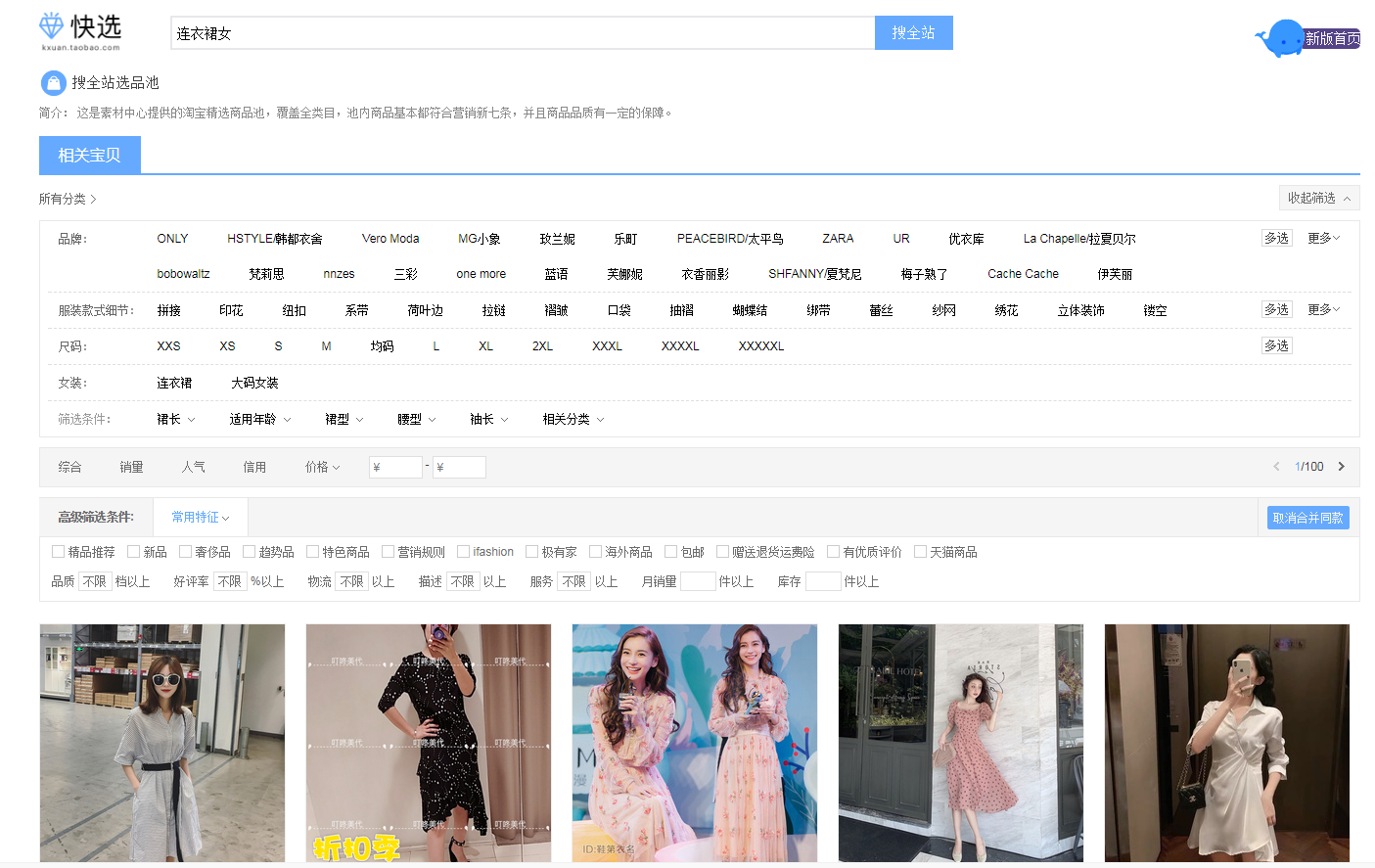This screenshot has height=868, width=1375.
Task: Click the 库存 input box
Action: point(823,581)
